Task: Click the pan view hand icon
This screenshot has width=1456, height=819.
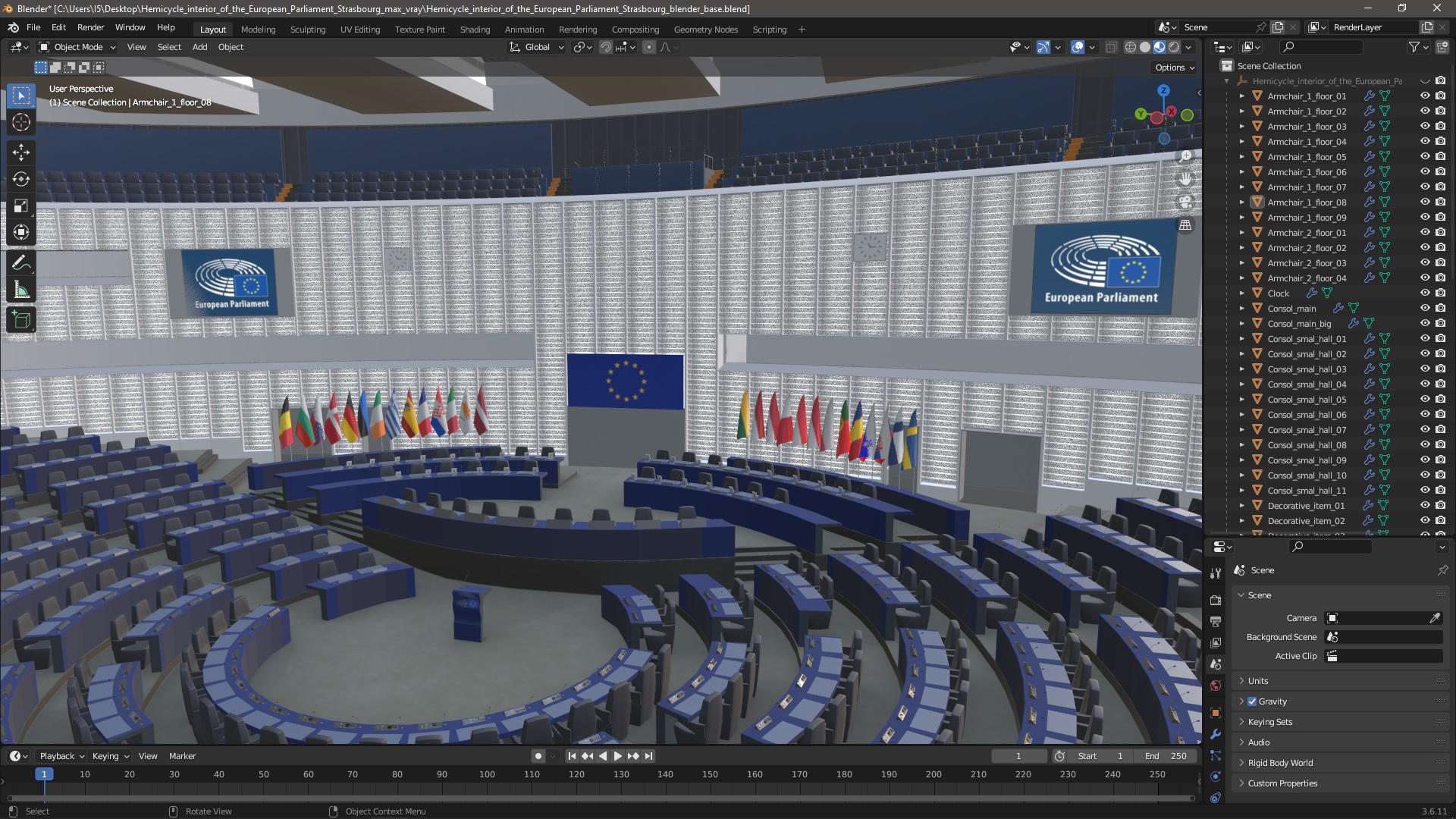Action: (x=1185, y=179)
